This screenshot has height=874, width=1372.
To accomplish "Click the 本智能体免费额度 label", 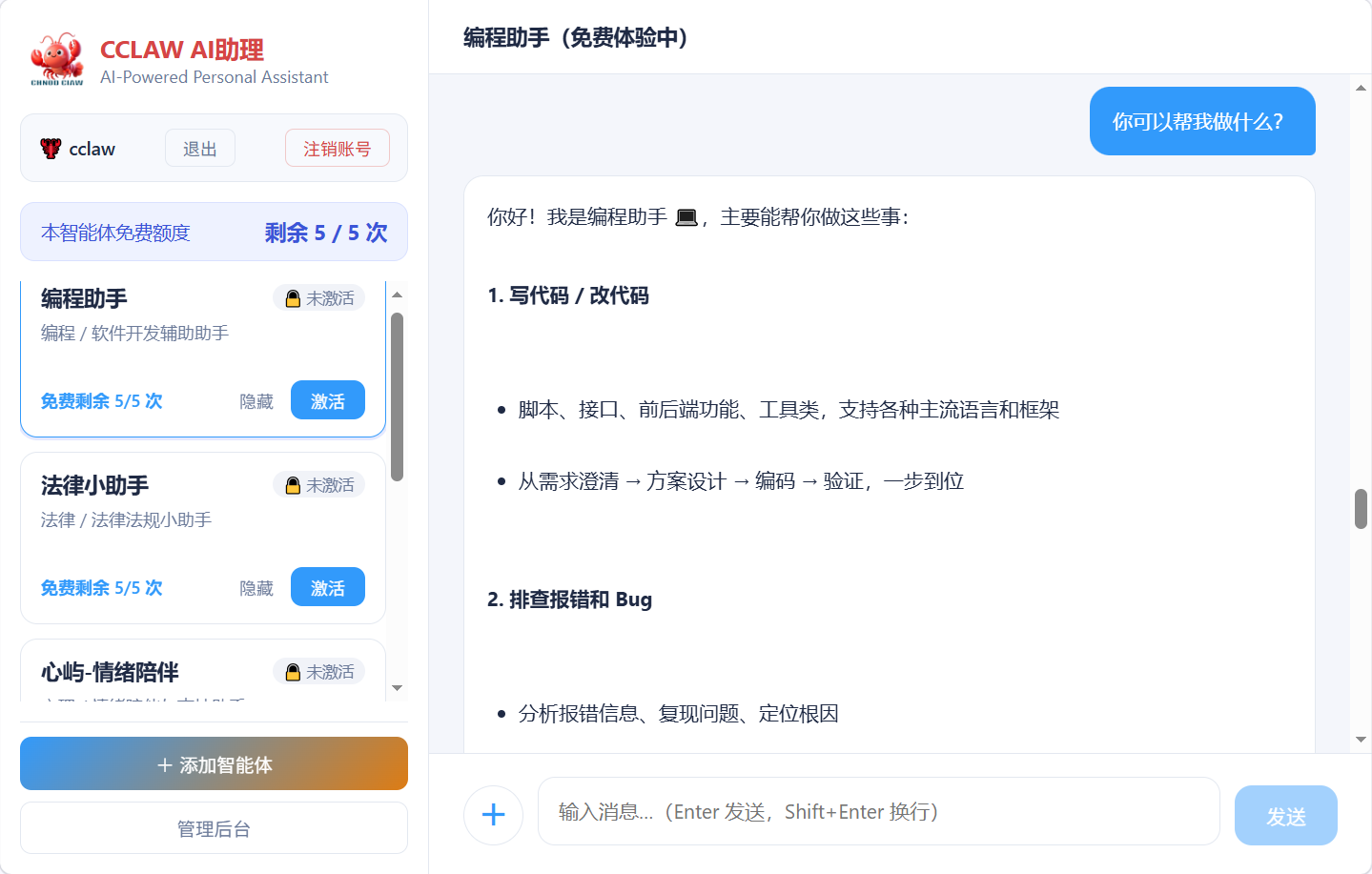I will click(115, 233).
